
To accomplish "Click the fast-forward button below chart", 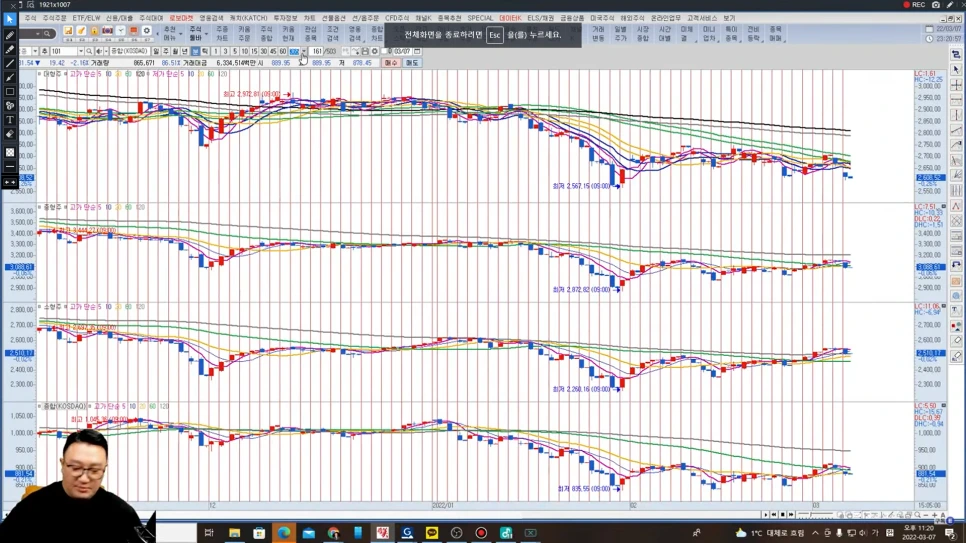I will [x=791, y=515].
